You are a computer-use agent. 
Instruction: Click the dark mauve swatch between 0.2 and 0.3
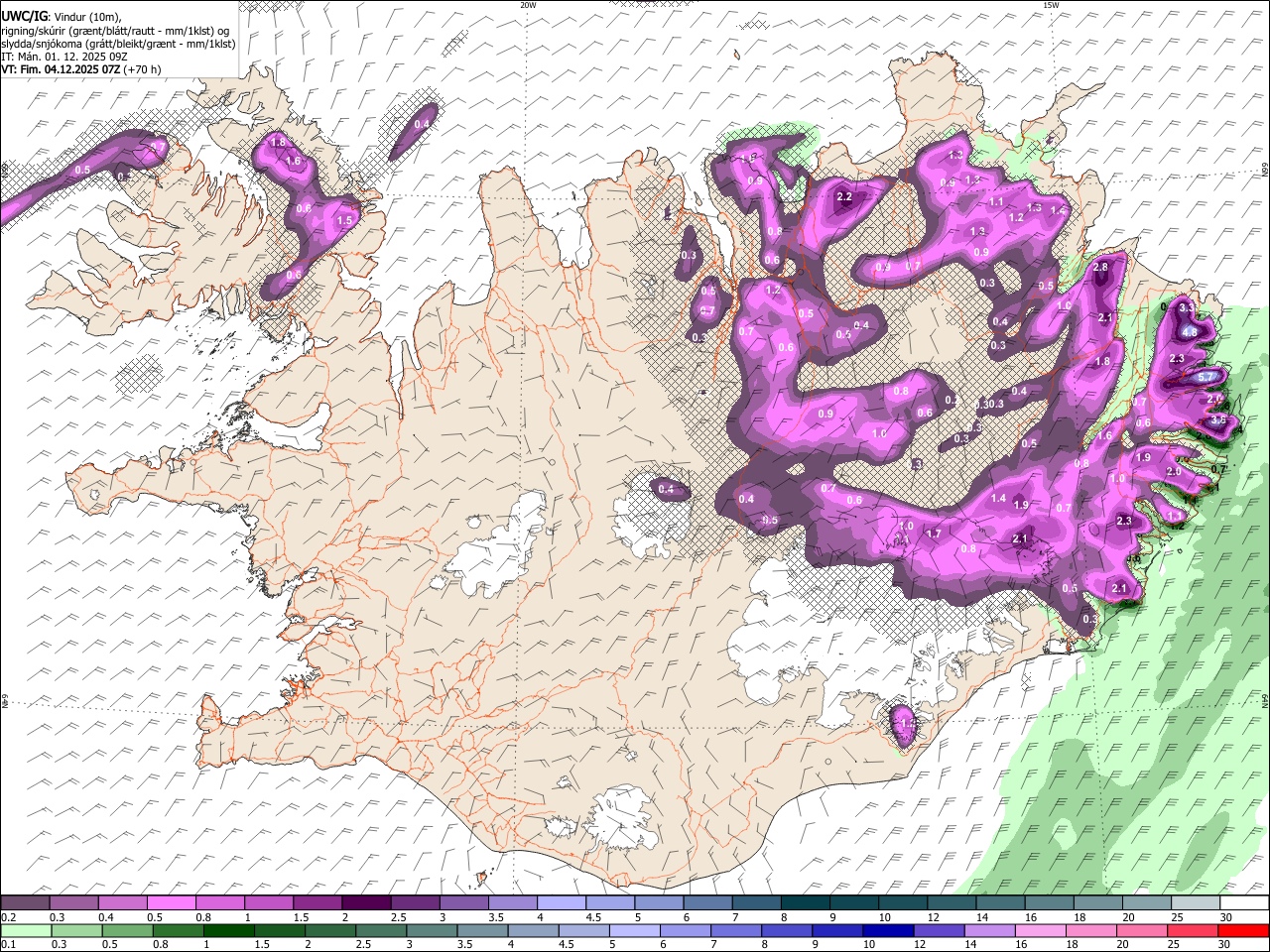(25, 902)
